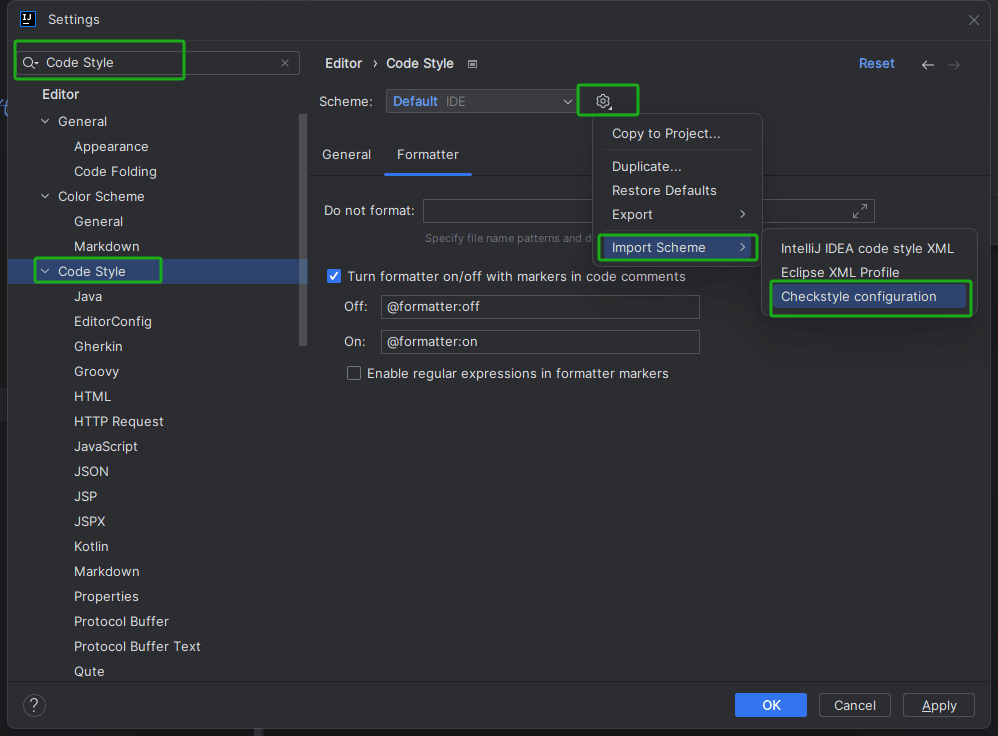Screen dimensions: 998x736
Task: Switch to the General tab
Action: (x=346, y=154)
